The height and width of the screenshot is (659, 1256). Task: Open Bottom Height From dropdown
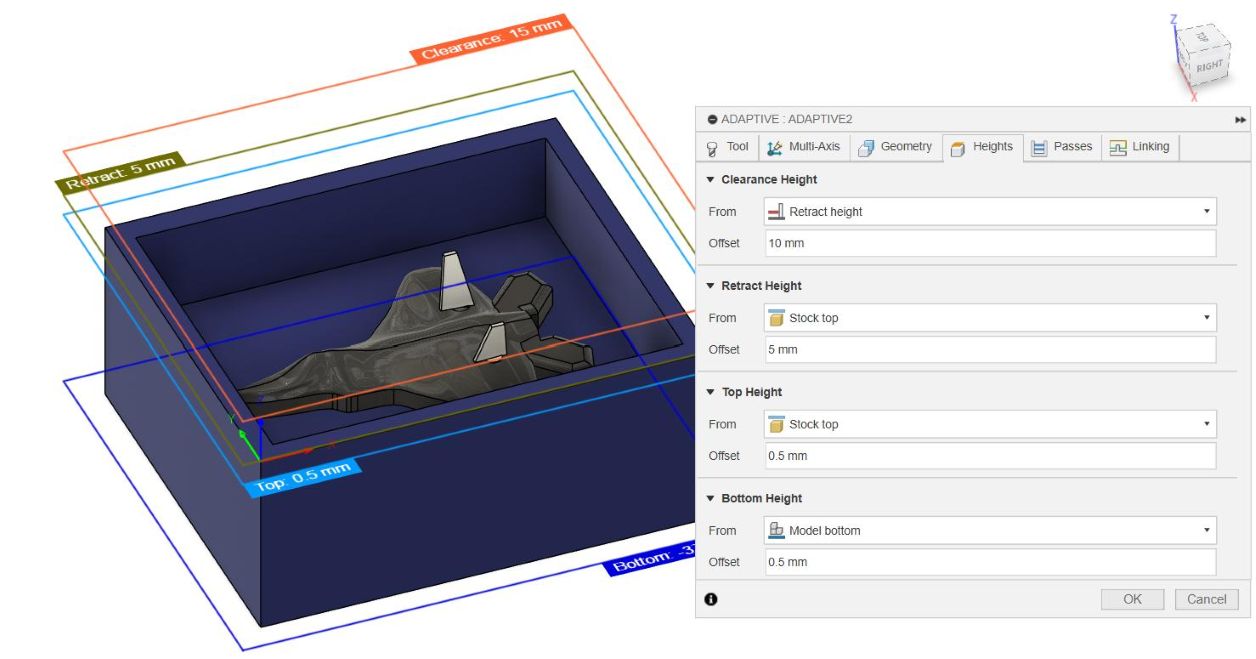pos(990,530)
